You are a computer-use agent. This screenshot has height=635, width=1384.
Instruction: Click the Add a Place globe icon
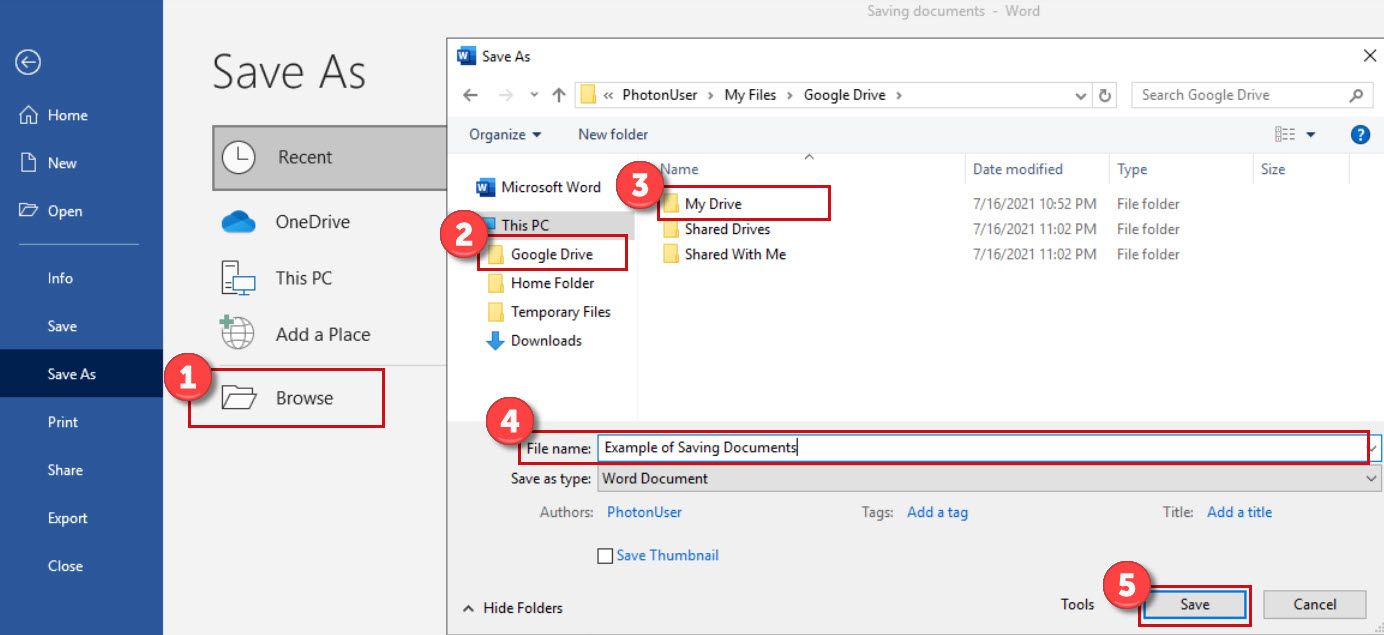[237, 334]
